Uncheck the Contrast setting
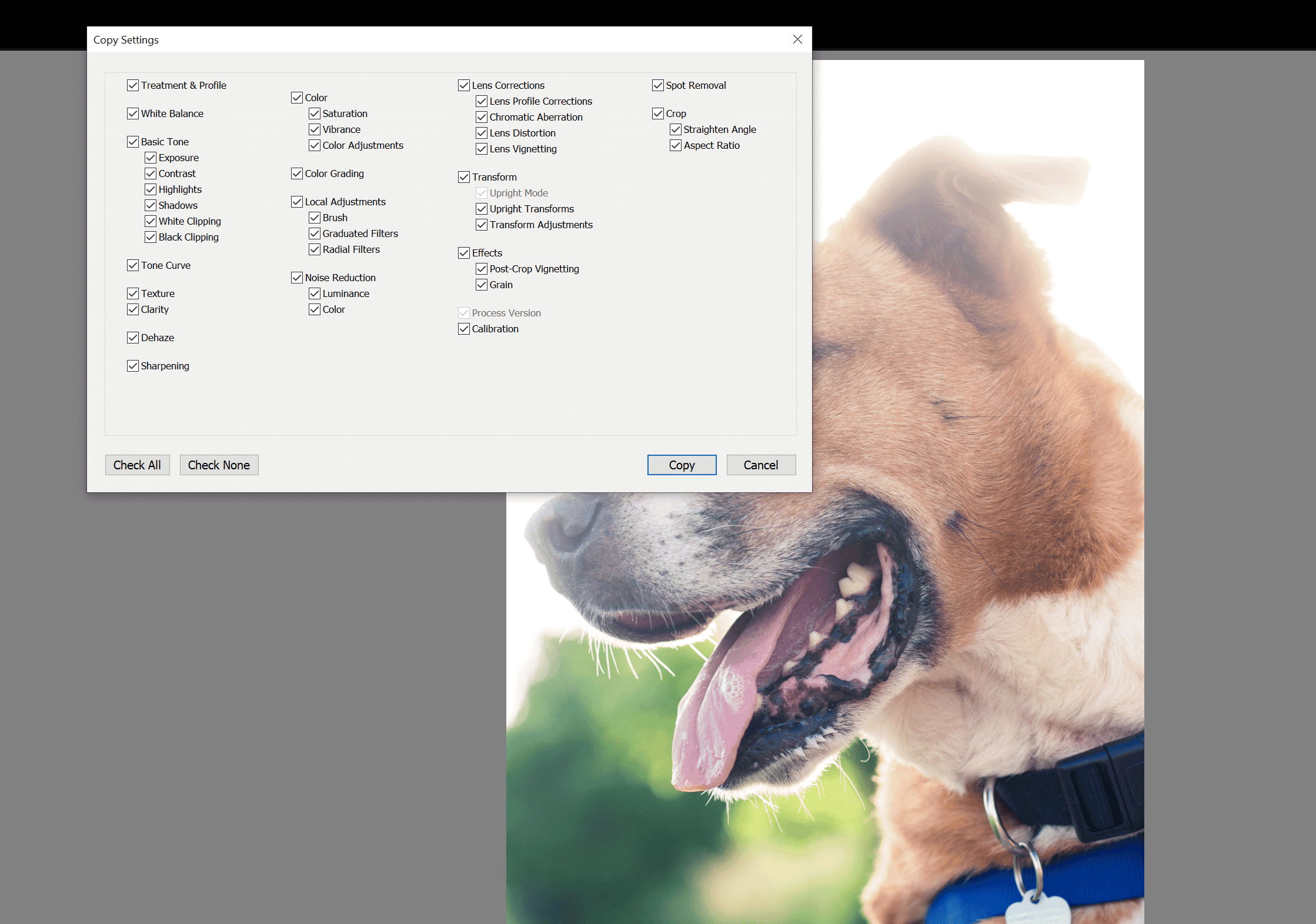Image resolution: width=1316 pixels, height=924 pixels. point(151,174)
